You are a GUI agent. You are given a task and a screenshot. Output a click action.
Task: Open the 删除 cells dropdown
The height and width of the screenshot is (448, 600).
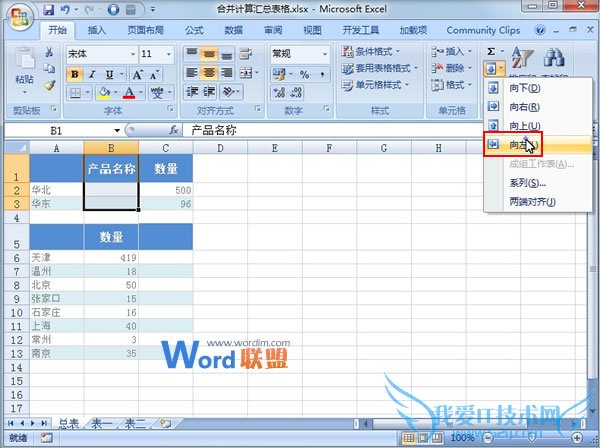[x=470, y=68]
